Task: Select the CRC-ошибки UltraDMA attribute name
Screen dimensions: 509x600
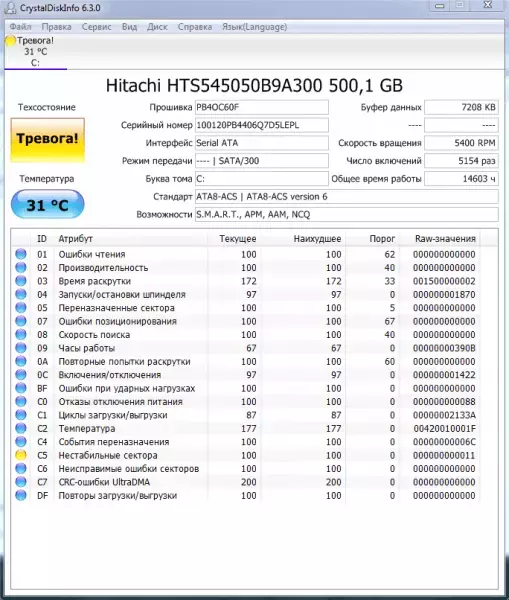Action: (104, 482)
